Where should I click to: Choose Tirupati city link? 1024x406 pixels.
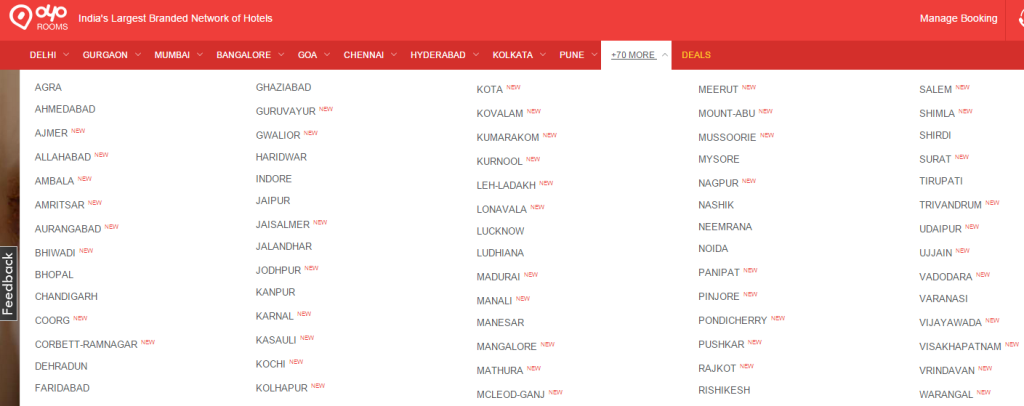[x=941, y=181]
